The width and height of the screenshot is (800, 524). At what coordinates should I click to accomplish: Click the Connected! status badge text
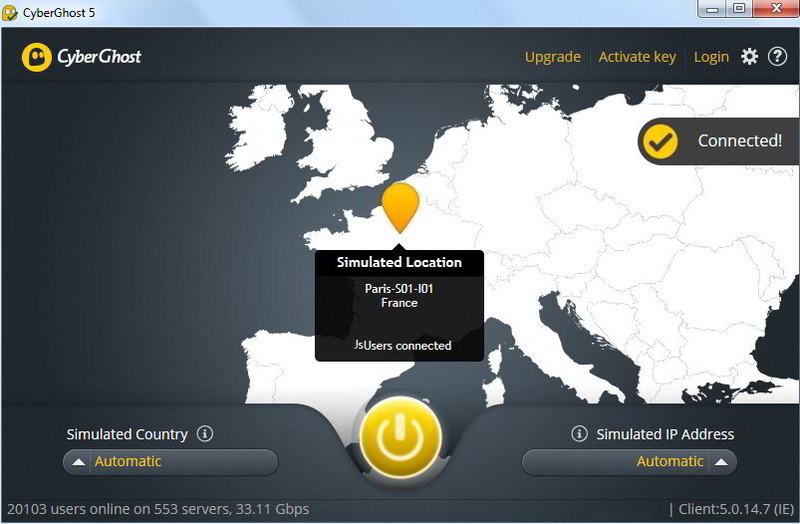pyautogui.click(x=740, y=141)
